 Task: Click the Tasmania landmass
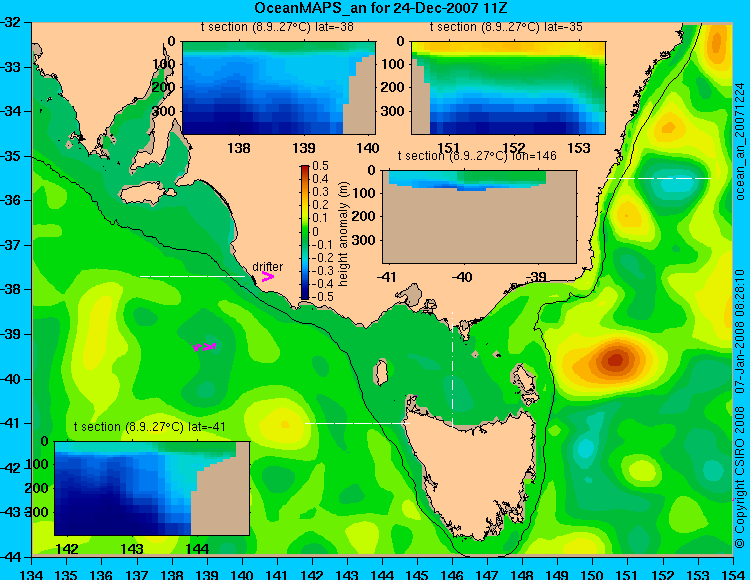(x=471, y=473)
